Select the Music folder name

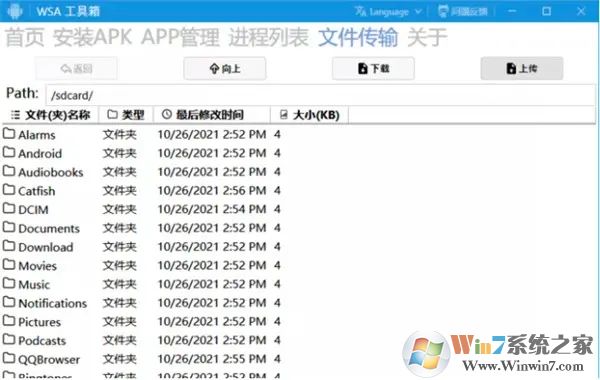tap(34, 285)
